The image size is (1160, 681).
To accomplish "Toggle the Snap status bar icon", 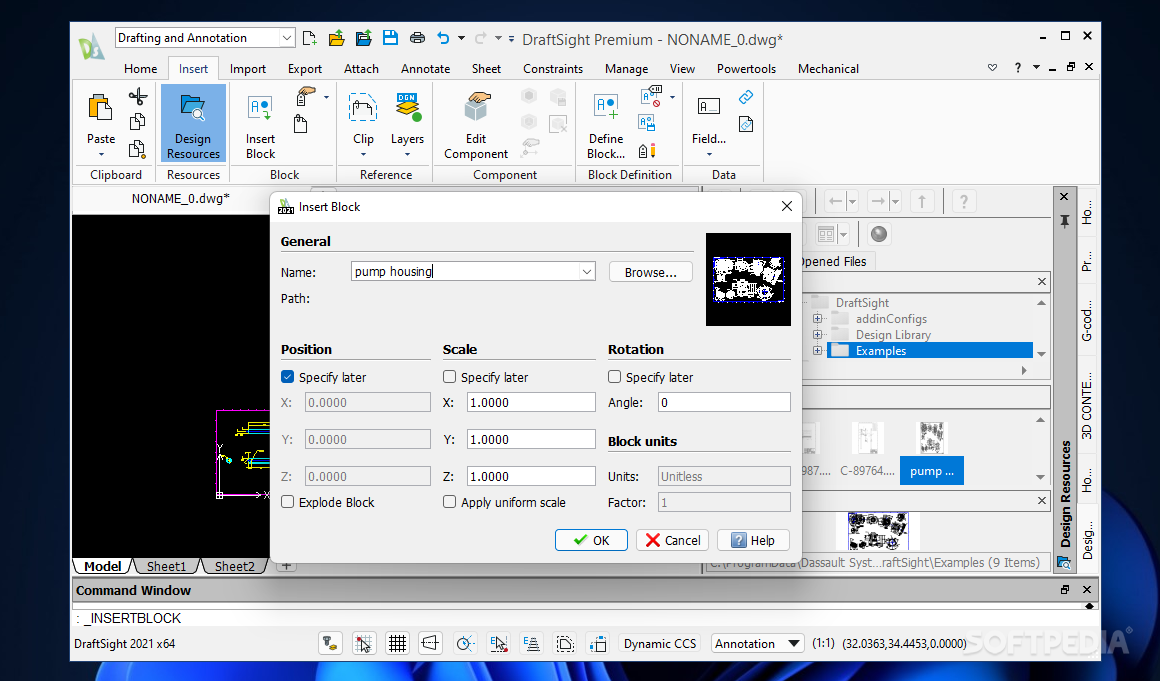I will 363,643.
